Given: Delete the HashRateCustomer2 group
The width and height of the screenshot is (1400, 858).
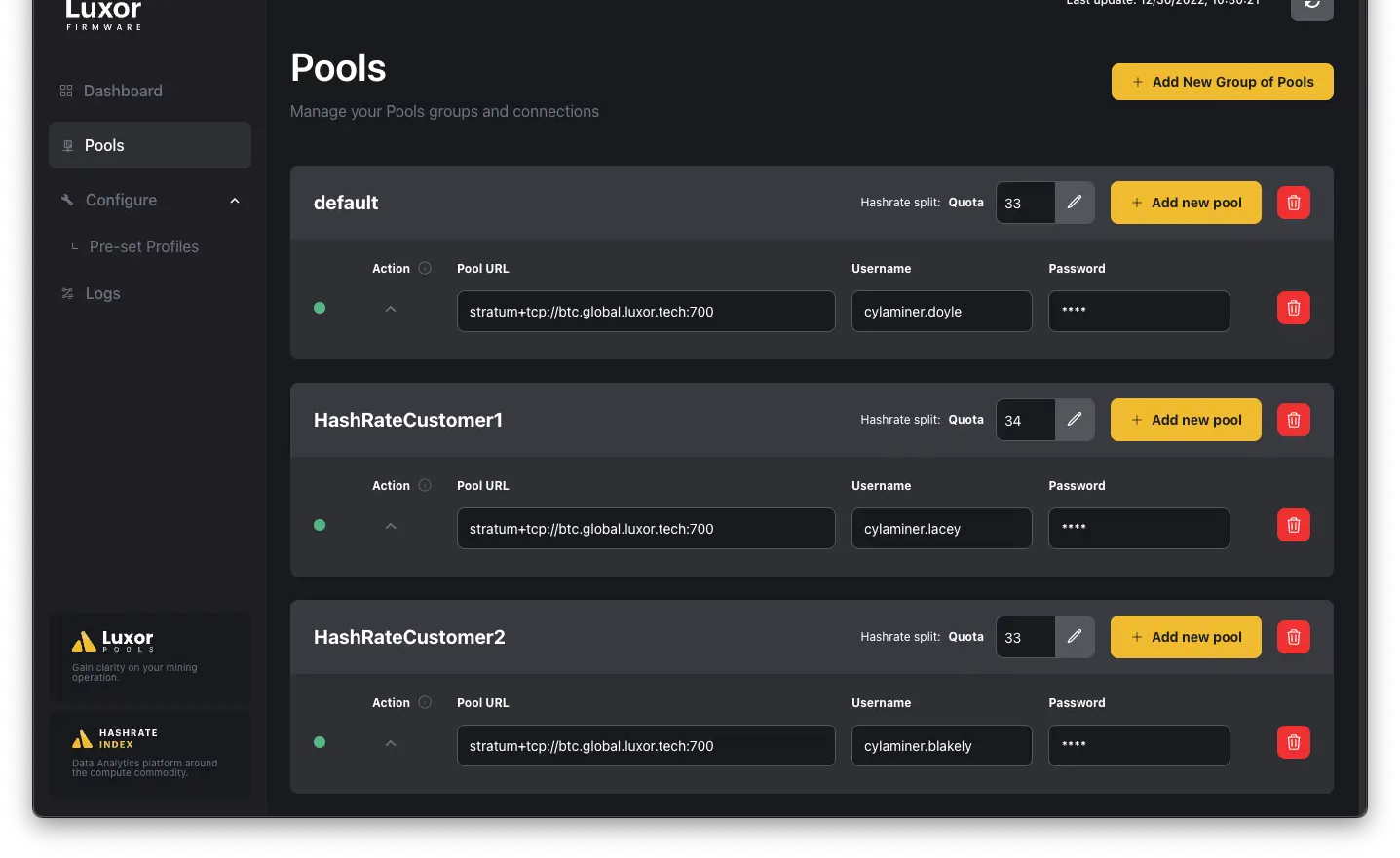Looking at the screenshot, I should click(1293, 637).
